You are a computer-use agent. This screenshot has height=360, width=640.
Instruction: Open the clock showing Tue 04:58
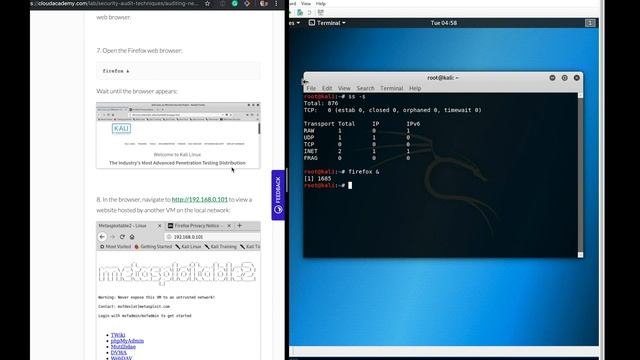[x=444, y=23]
